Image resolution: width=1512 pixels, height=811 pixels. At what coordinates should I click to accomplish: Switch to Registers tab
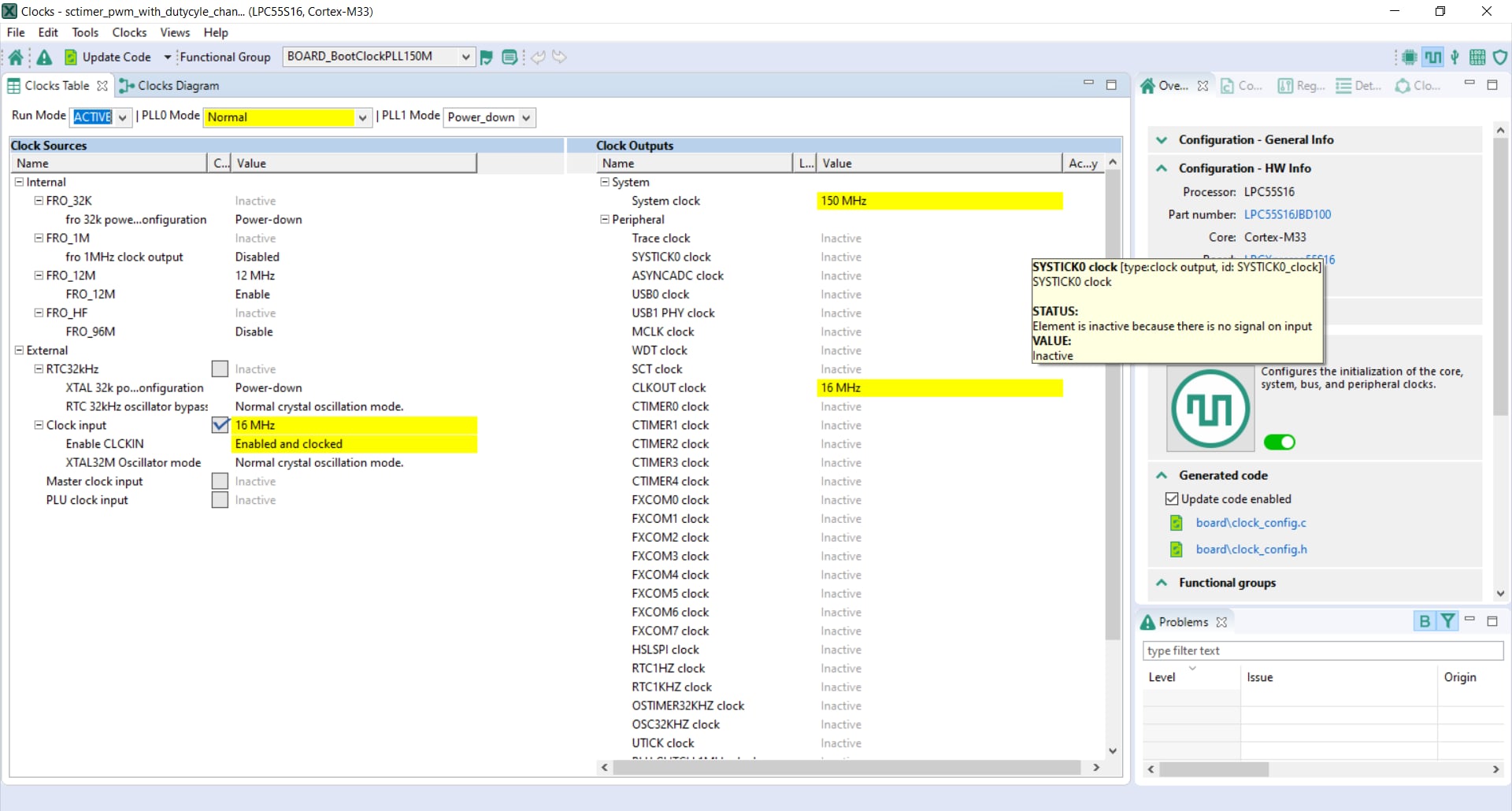click(x=1301, y=86)
